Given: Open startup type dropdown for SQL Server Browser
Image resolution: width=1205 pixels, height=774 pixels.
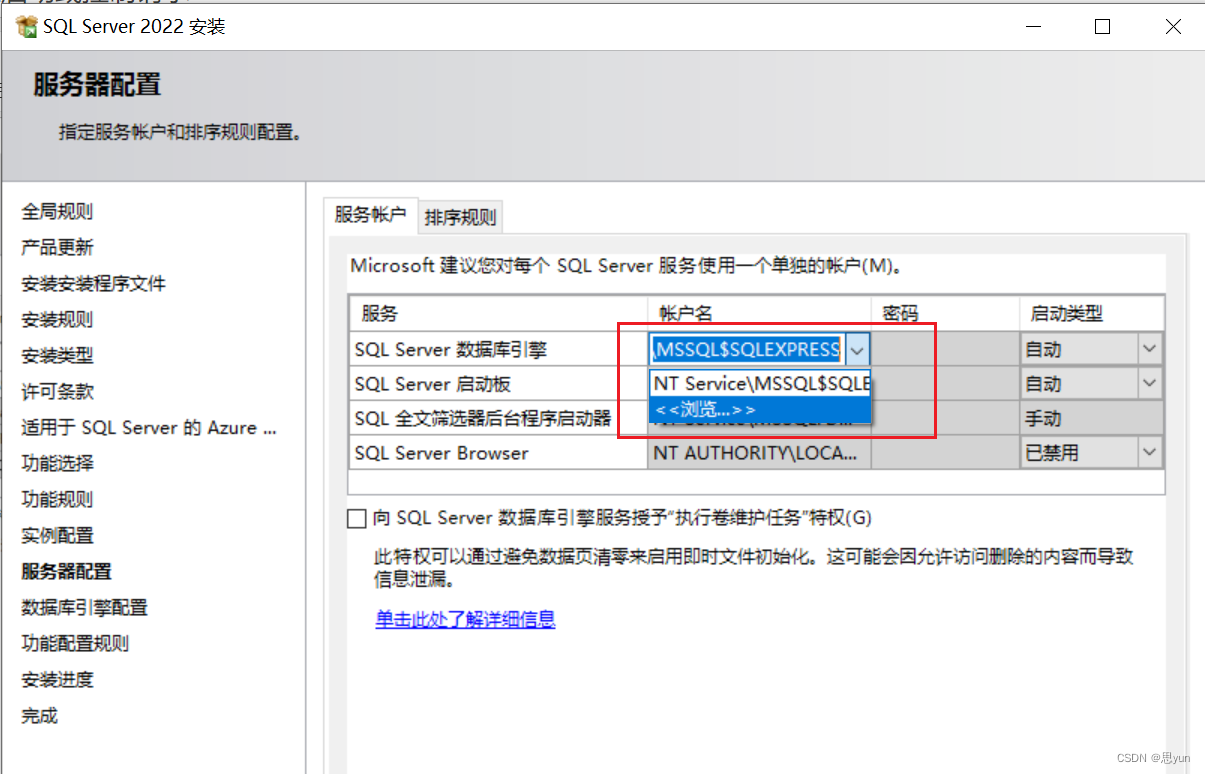Looking at the screenshot, I should coord(1150,452).
